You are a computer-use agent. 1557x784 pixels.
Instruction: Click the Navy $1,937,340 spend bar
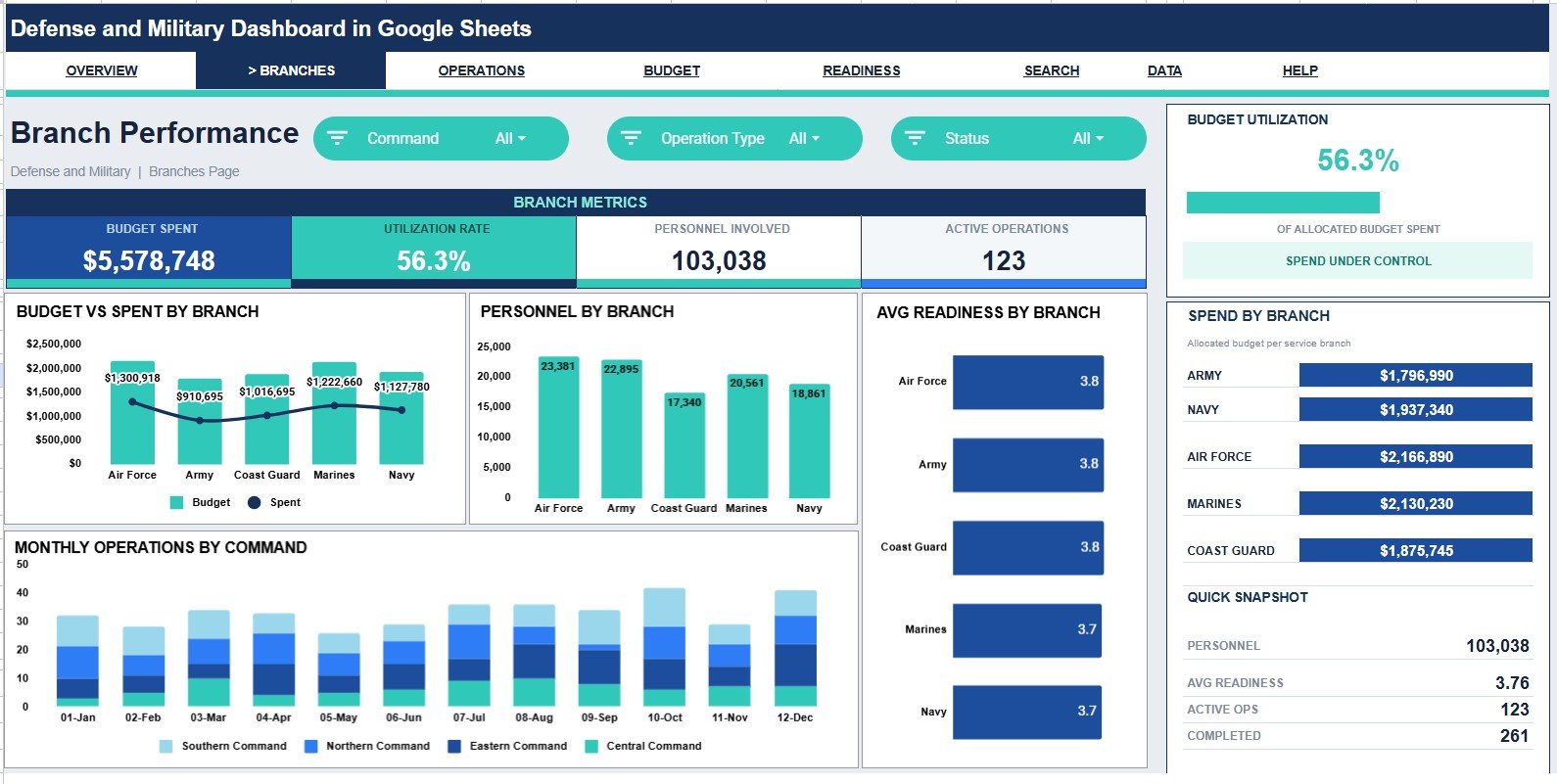[x=1415, y=409]
